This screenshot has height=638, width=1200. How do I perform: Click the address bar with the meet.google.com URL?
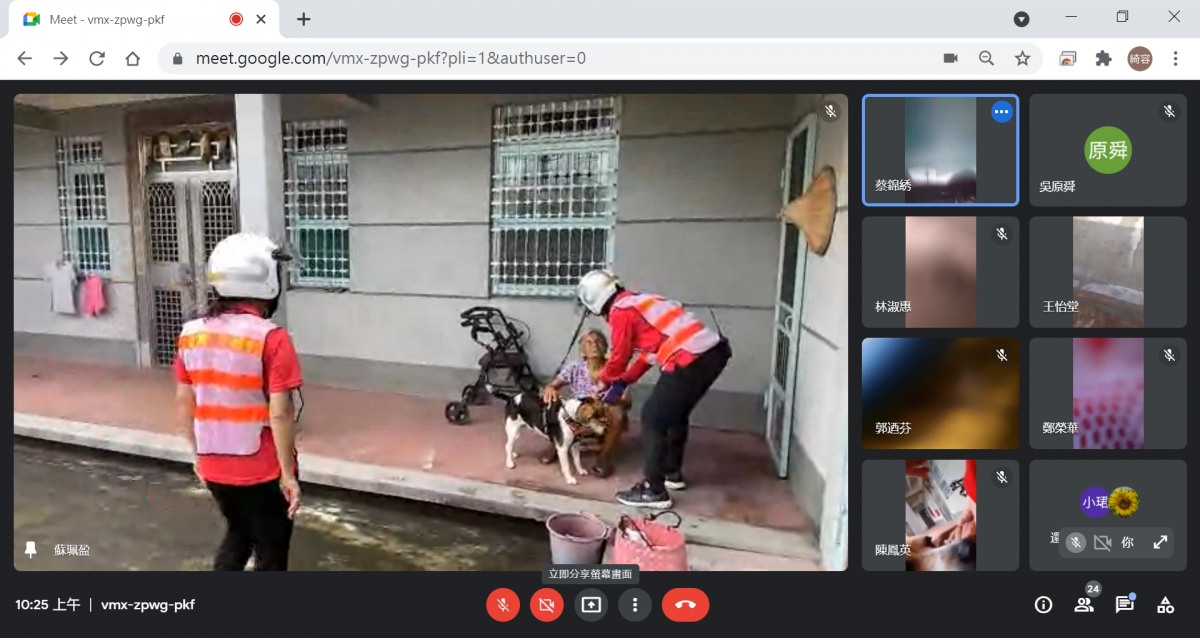point(547,58)
